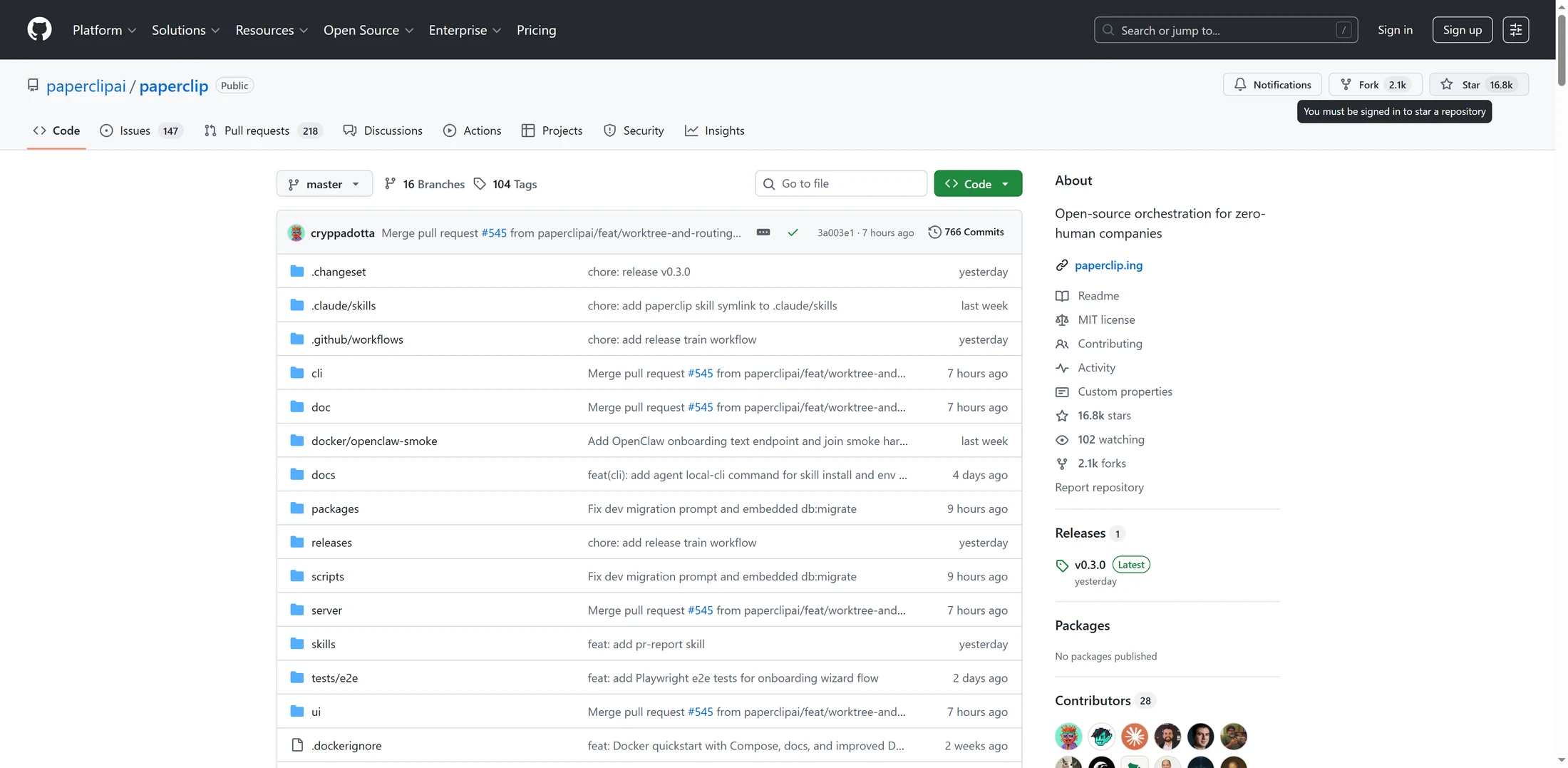Click the first contributor avatar
Viewport: 1568px width, 768px height.
1068,736
